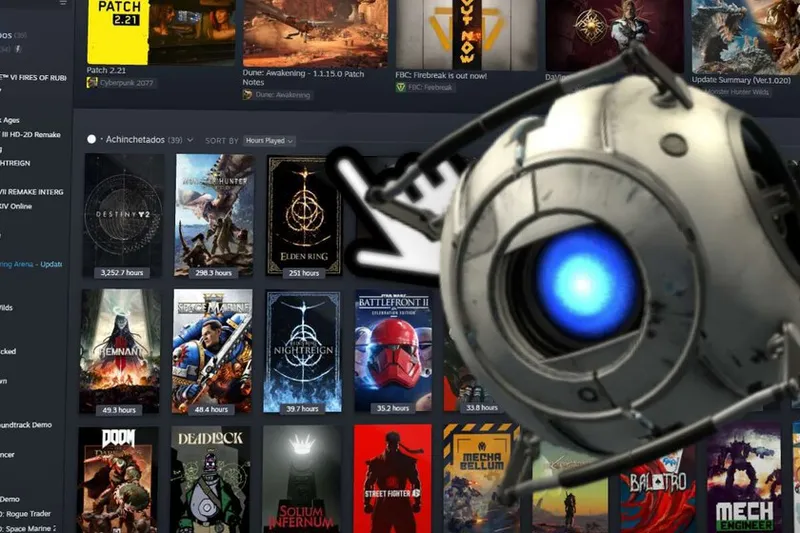Open the Update Summary Ver.1.020 news image
Viewport: 800px width, 533px height.
tap(745, 37)
